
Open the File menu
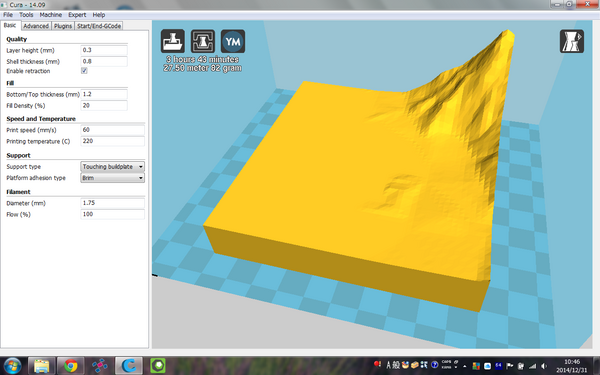coord(8,15)
